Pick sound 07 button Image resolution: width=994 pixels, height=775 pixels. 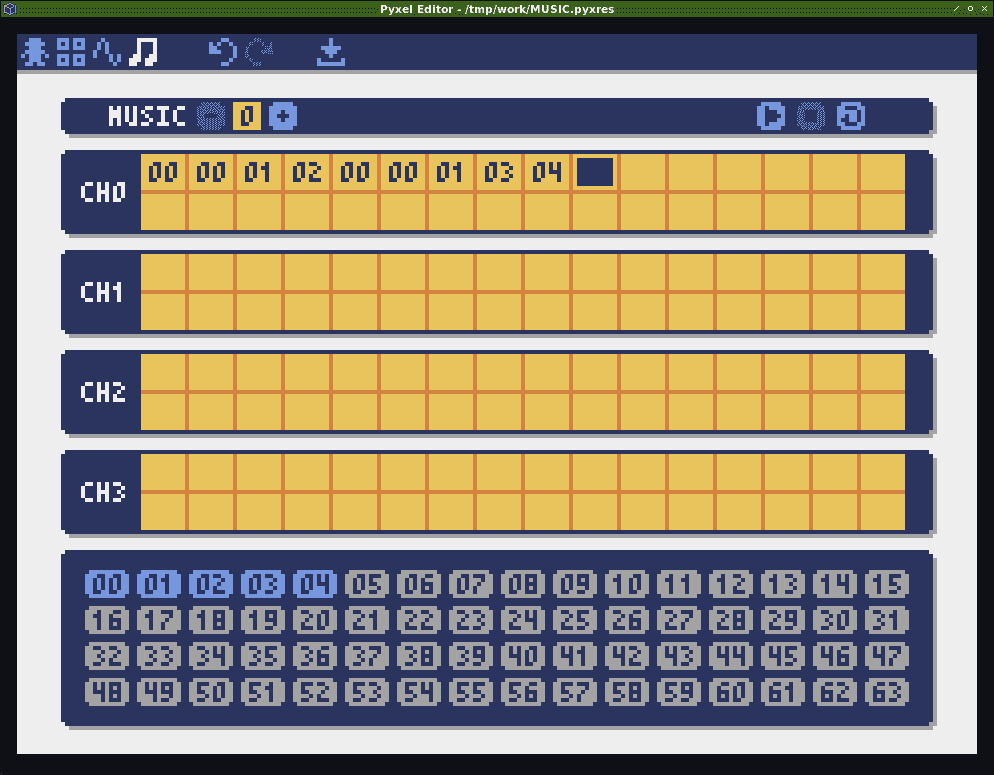pyautogui.click(x=471, y=584)
